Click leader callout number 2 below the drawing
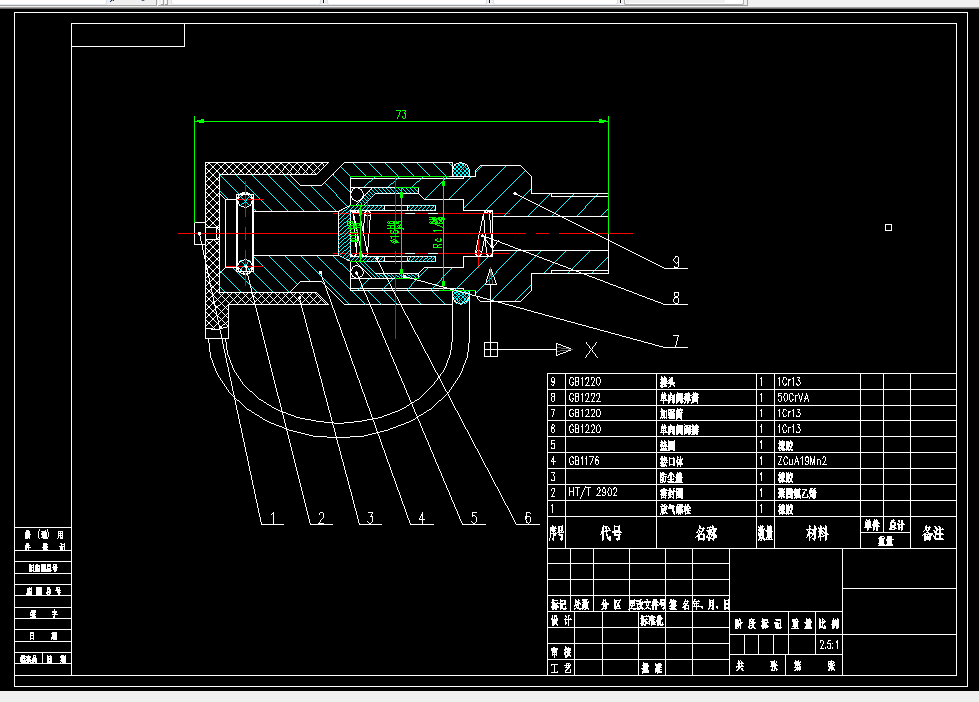This screenshot has width=979, height=702. 322,518
